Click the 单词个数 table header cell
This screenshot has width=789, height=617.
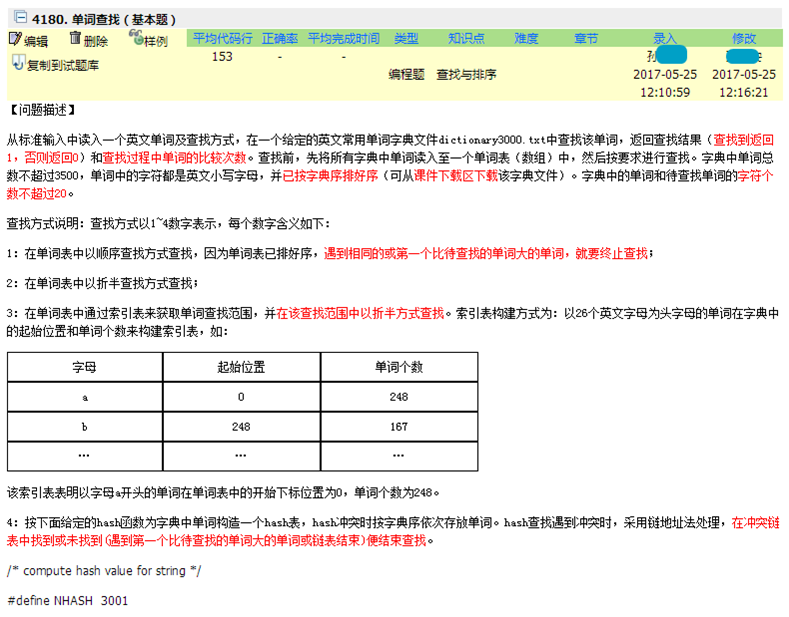tap(399, 367)
